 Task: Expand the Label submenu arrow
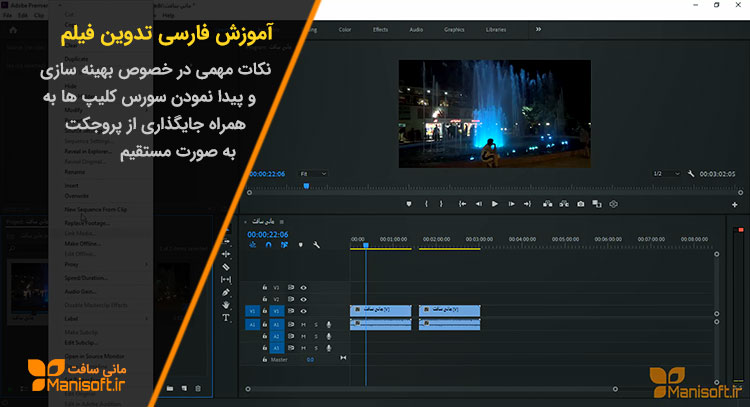[146, 319]
